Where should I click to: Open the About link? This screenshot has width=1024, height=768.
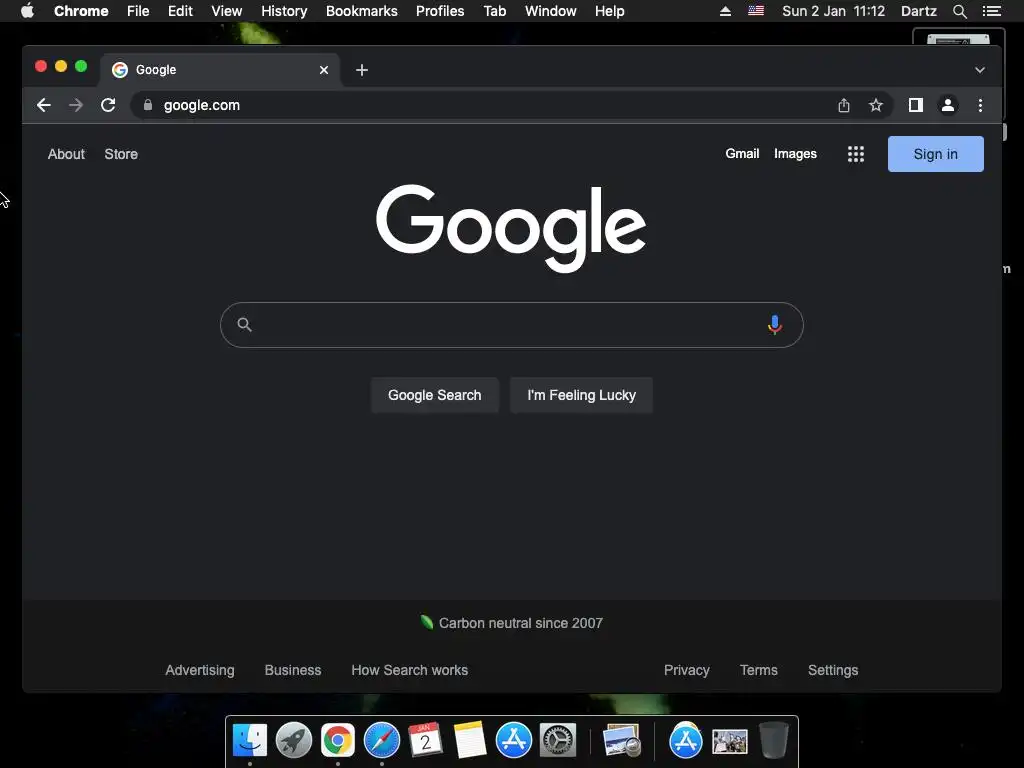[x=66, y=154]
